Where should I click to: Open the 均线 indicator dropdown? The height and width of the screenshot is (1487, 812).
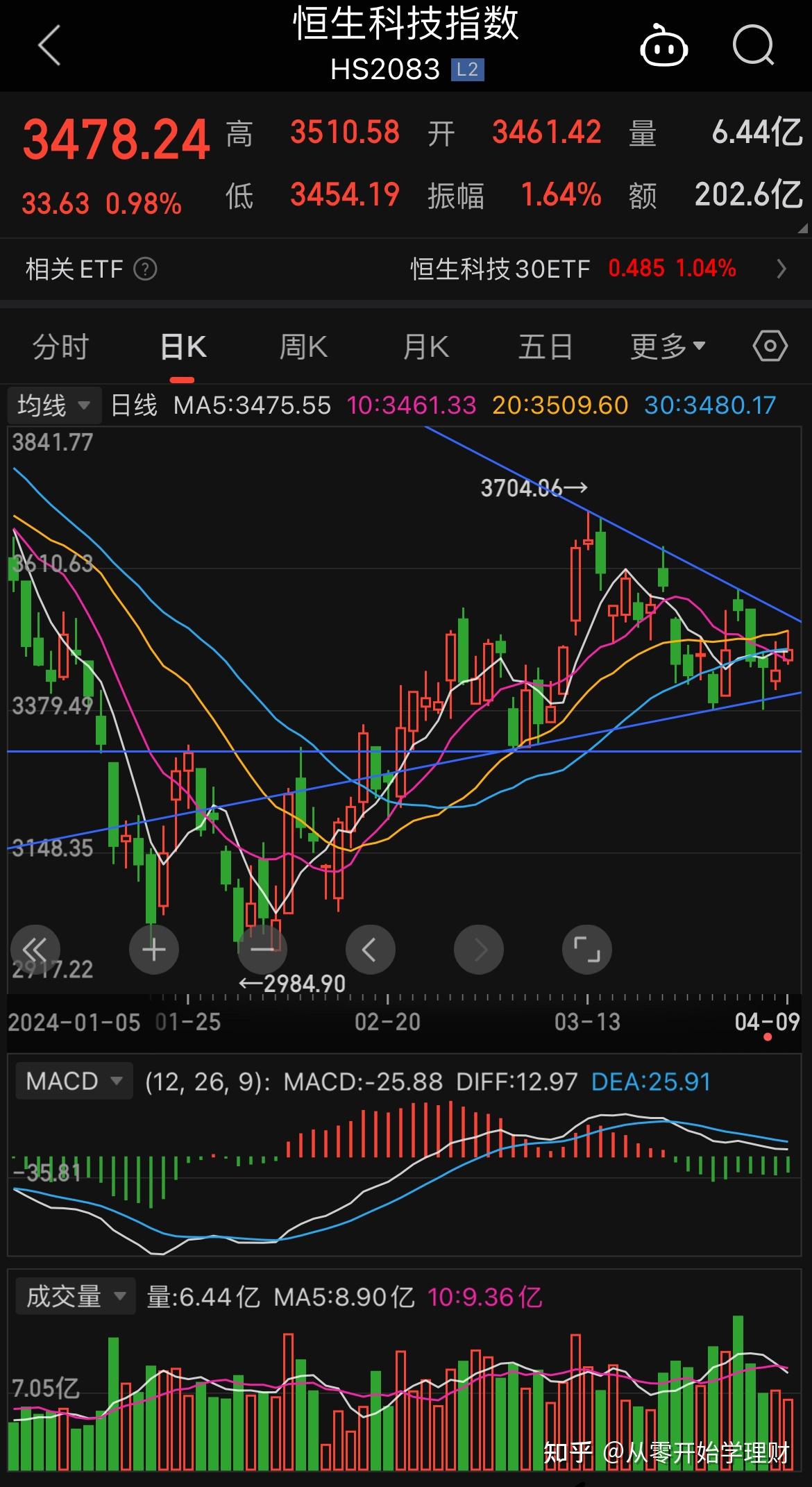click(54, 405)
